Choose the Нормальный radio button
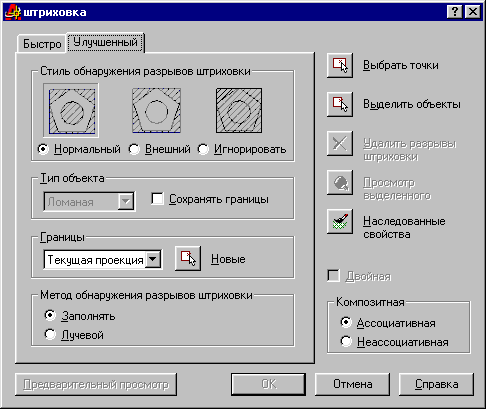Screen dimensions: 486x409 (43, 149)
